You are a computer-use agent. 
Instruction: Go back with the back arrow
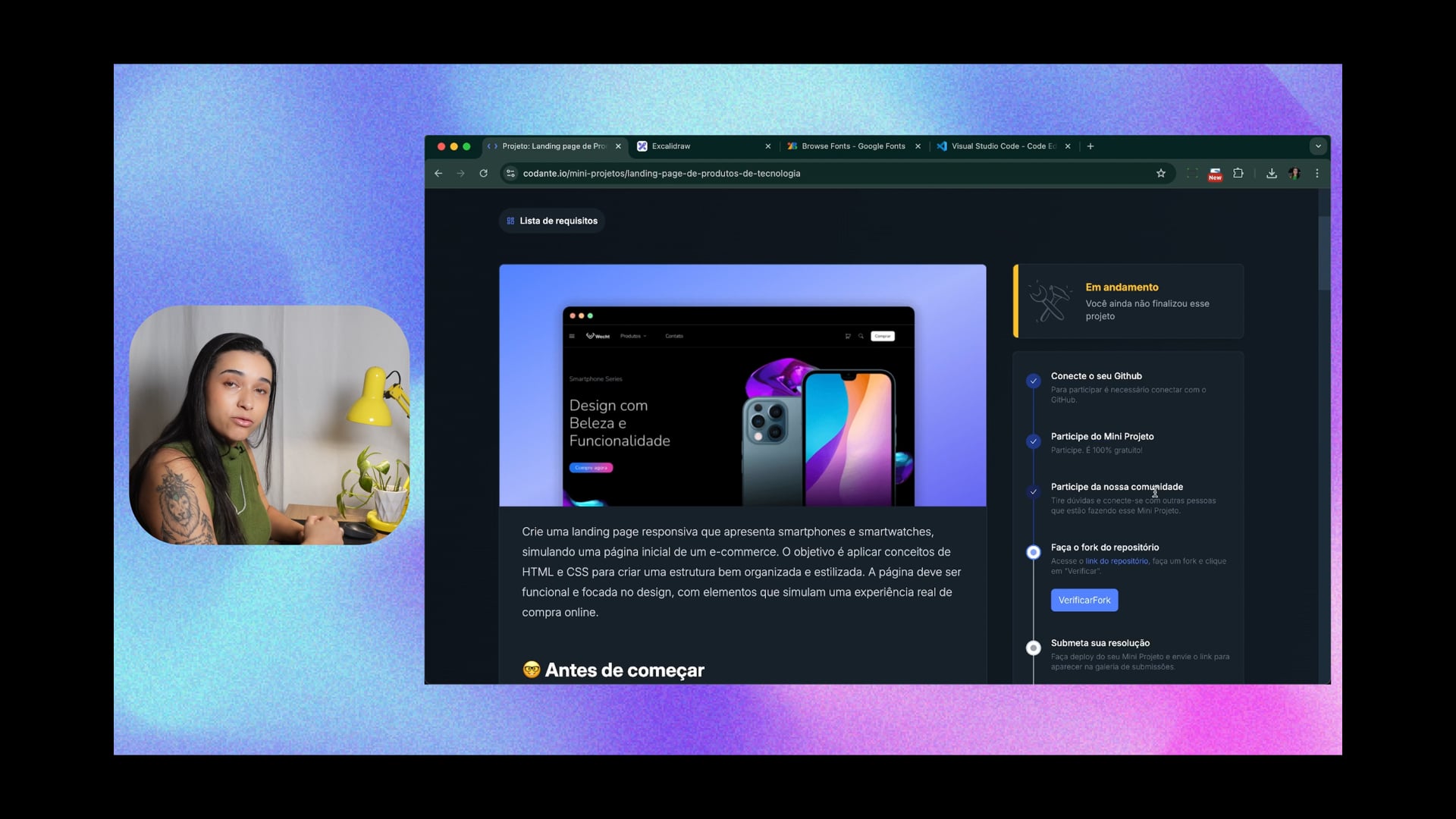click(x=438, y=174)
